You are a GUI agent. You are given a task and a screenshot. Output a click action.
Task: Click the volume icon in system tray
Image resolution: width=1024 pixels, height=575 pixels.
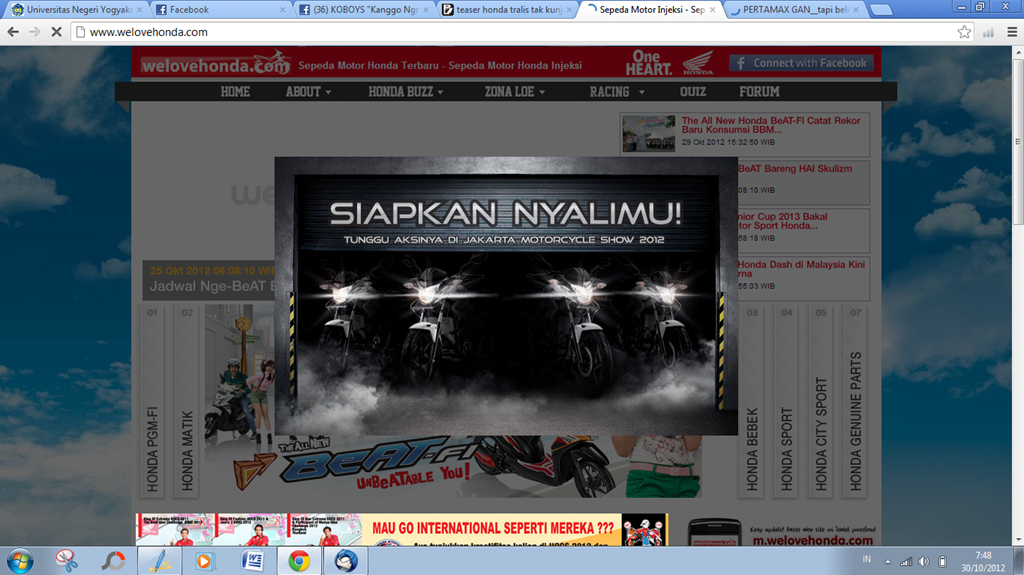(x=924, y=561)
